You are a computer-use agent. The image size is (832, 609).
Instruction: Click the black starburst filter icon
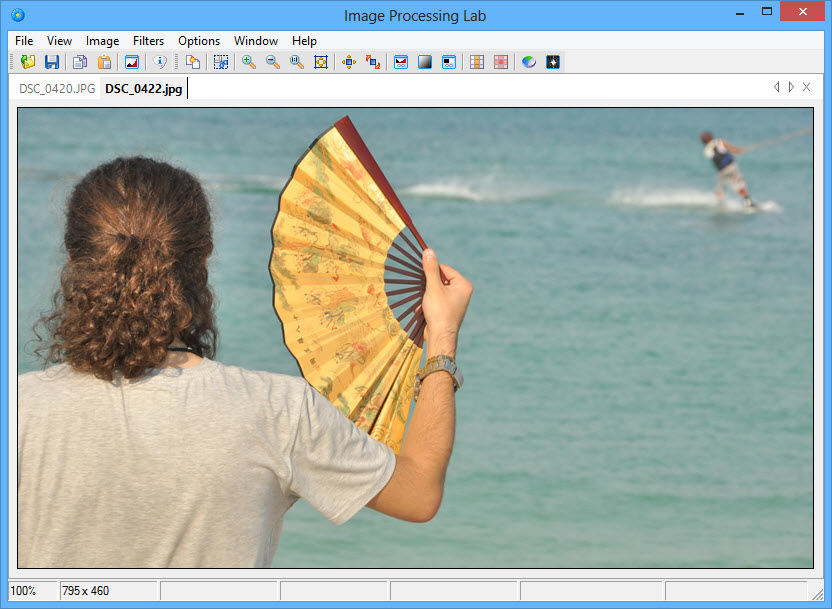point(553,62)
